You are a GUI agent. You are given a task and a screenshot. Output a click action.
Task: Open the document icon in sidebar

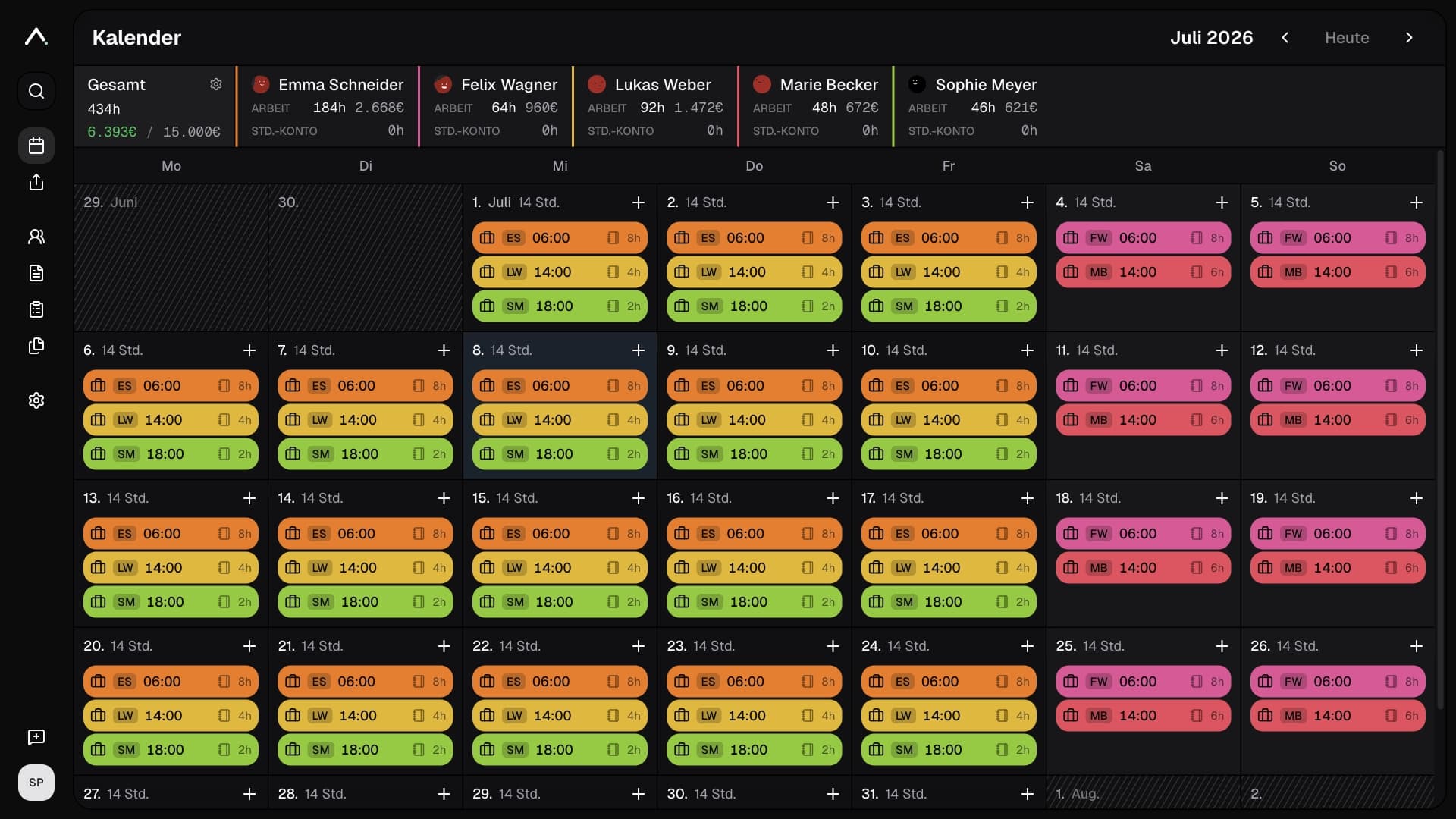pyautogui.click(x=36, y=273)
